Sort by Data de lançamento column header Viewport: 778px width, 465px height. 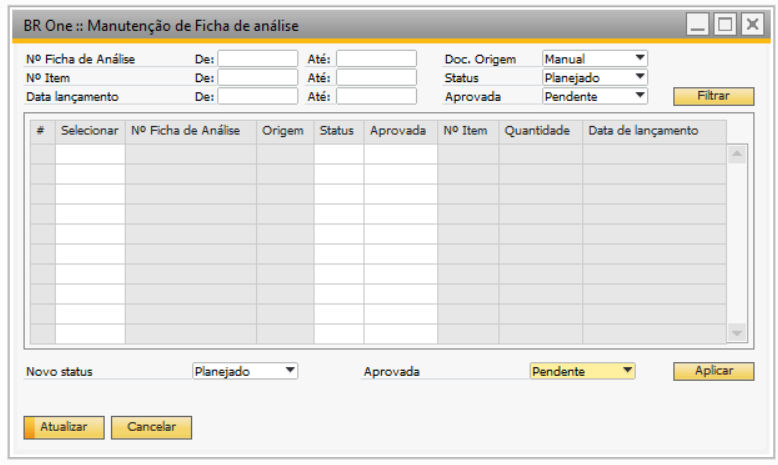pyautogui.click(x=642, y=131)
